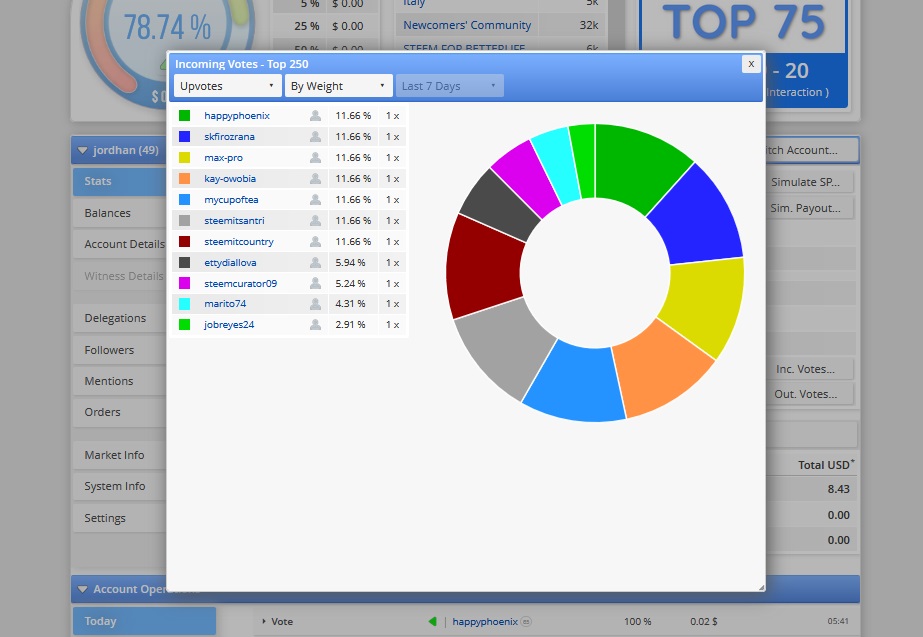Click the Out. Votes button
Image resolution: width=923 pixels, height=637 pixels.
tap(809, 394)
